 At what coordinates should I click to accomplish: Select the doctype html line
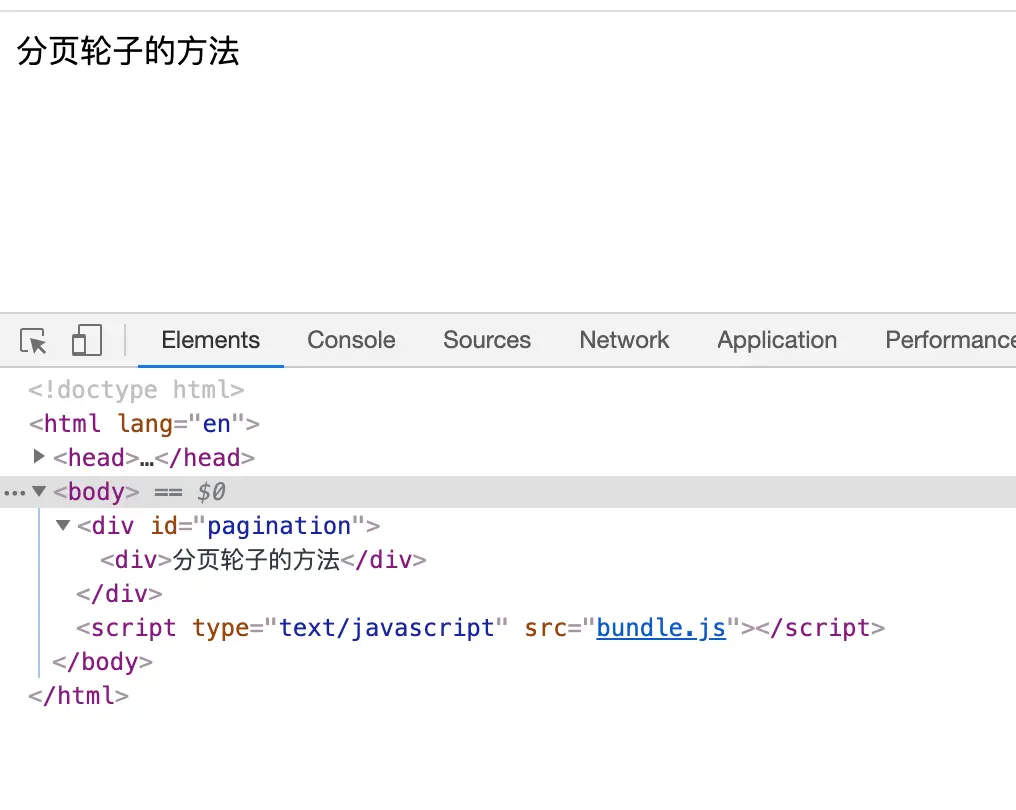coord(137,389)
